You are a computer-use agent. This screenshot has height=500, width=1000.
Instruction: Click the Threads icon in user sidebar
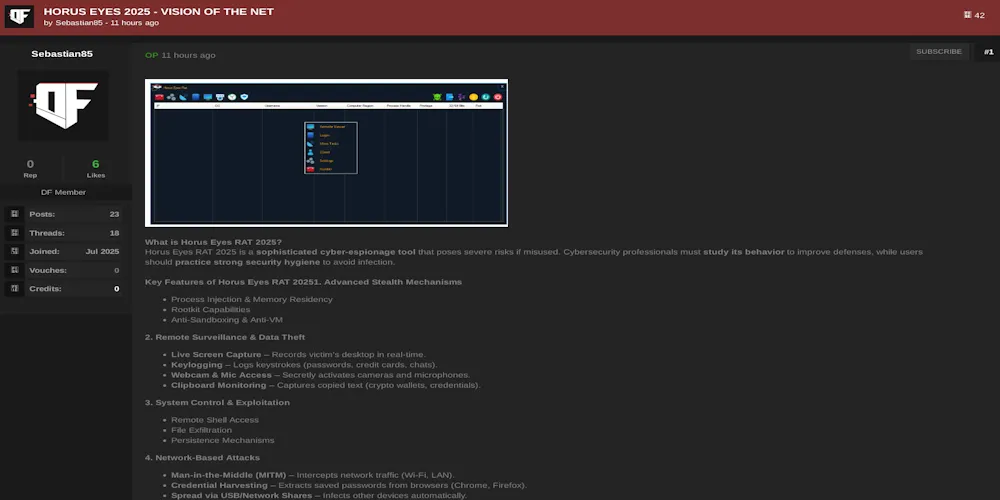[14, 233]
